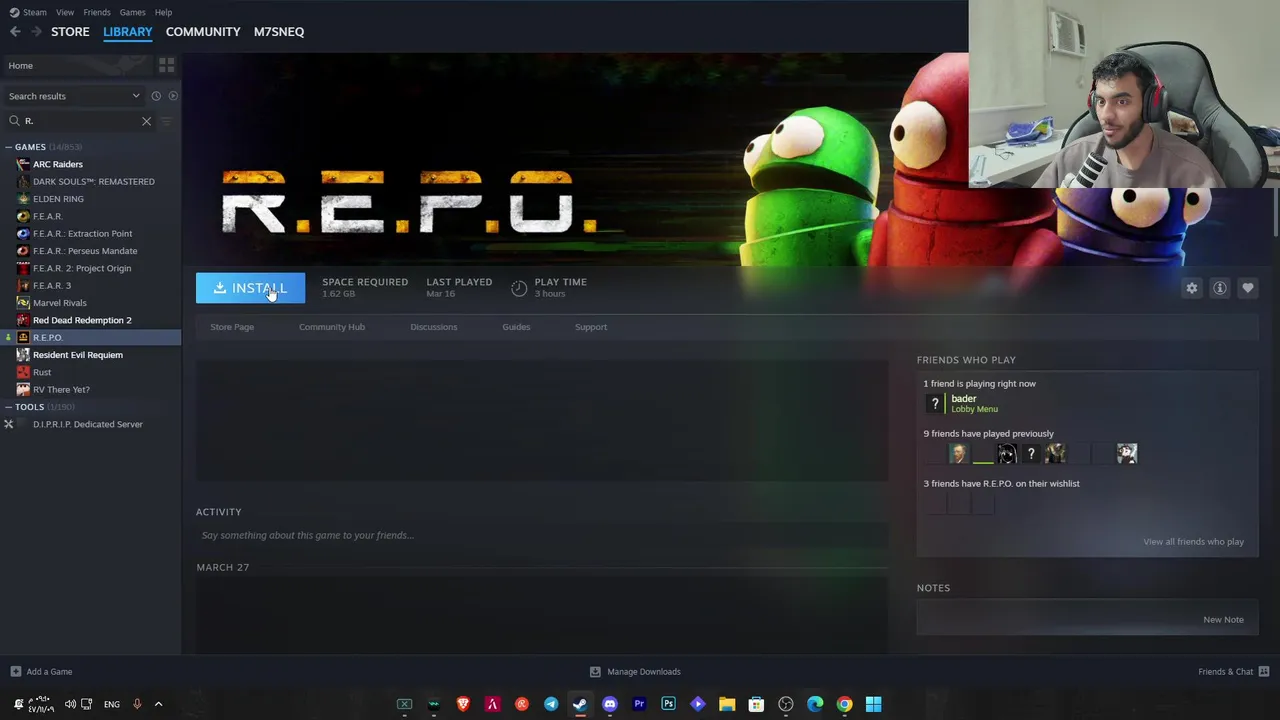Open File Explorer from the taskbar
This screenshot has height=720, width=1280.
tap(727, 704)
